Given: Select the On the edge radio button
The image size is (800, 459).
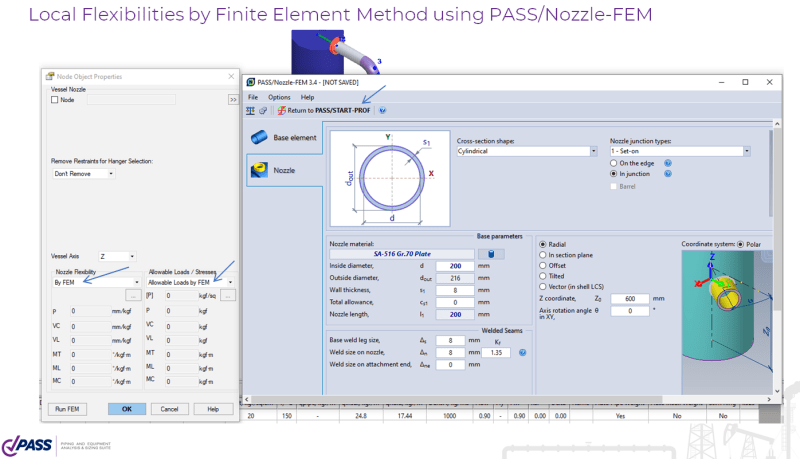Looking at the screenshot, I should [614, 163].
